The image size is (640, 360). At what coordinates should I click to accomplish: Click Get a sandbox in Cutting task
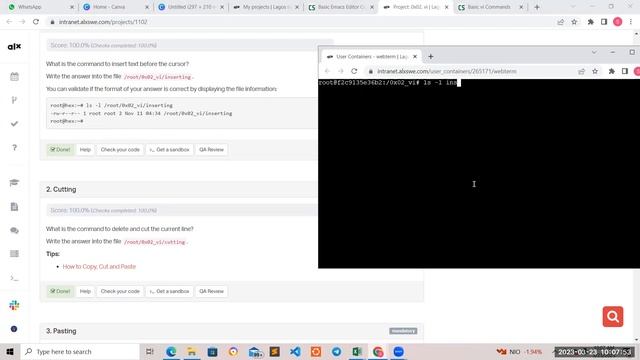coord(169,291)
